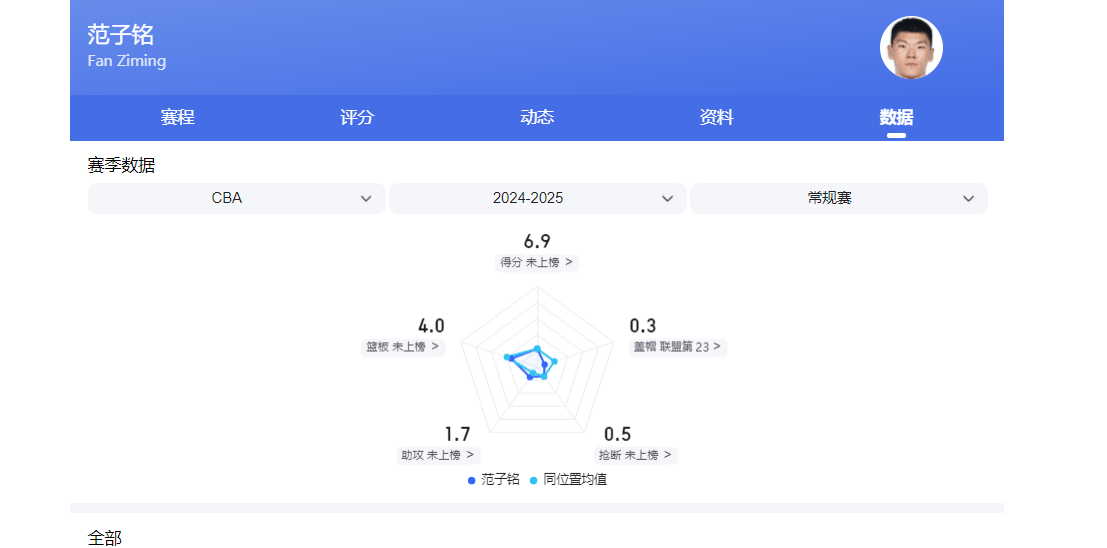Go to the 动态 news tab
1107x548 pixels.
pos(537,117)
